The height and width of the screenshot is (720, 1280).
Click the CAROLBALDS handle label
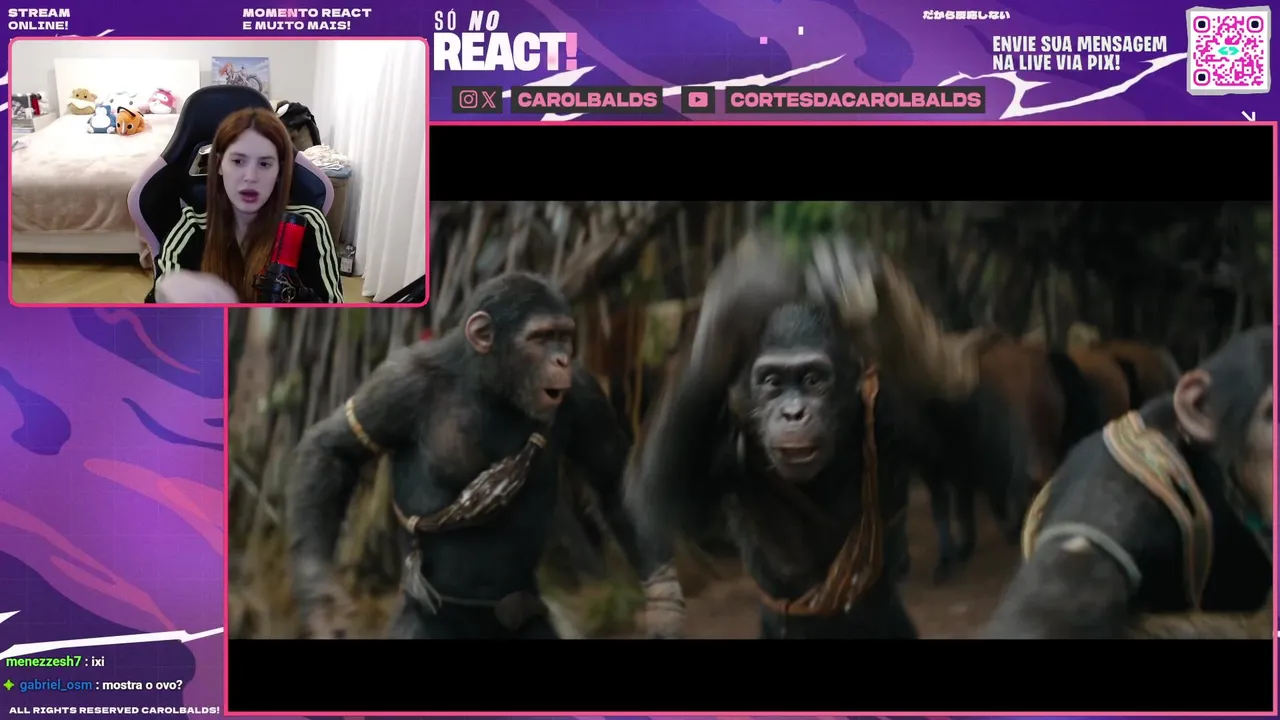pyautogui.click(x=587, y=99)
